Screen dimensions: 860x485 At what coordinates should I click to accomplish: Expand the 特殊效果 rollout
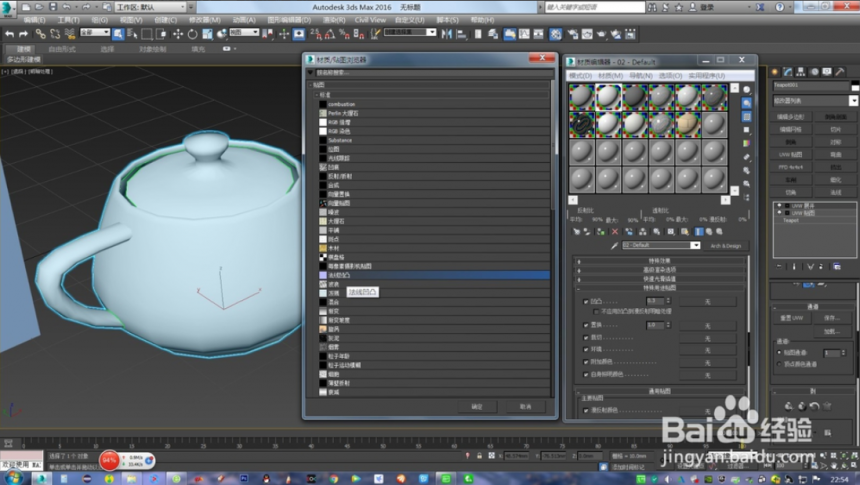pyautogui.click(x=660, y=261)
